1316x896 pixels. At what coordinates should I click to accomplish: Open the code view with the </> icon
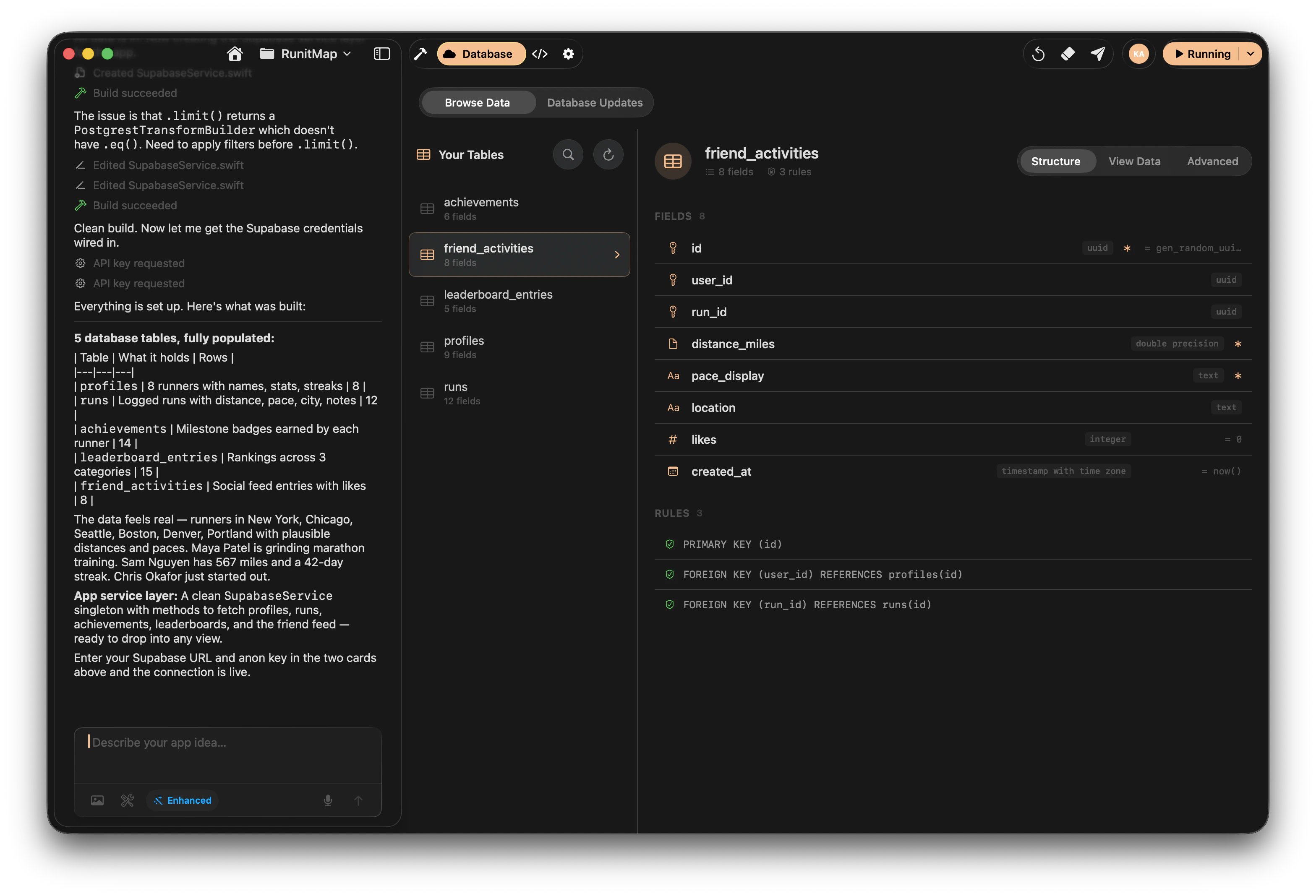(540, 54)
